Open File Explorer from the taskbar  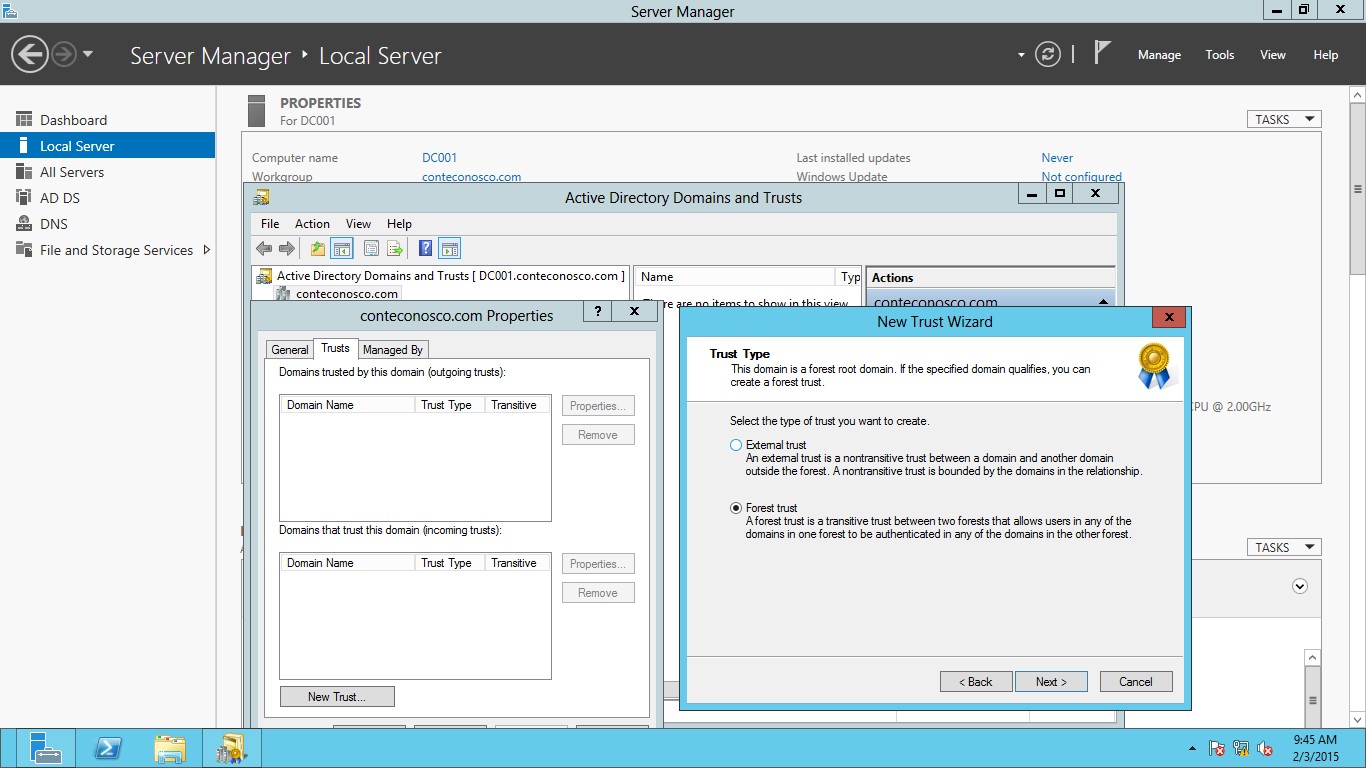[x=170, y=747]
